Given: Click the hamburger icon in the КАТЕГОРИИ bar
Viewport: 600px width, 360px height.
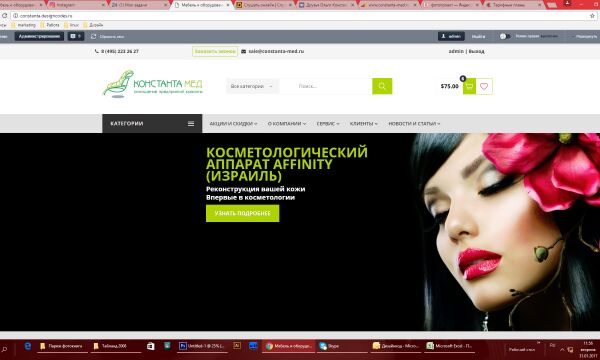Looking at the screenshot, I should click(x=191, y=124).
